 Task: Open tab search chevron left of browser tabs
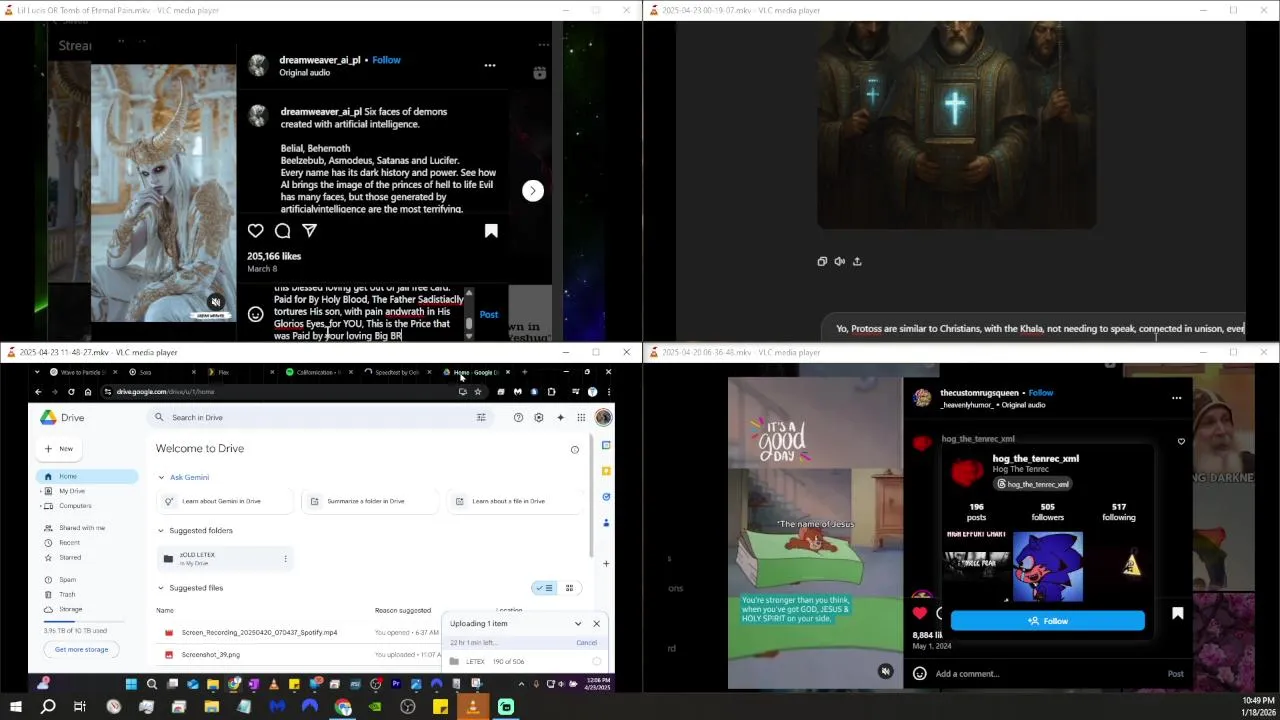[x=38, y=372]
